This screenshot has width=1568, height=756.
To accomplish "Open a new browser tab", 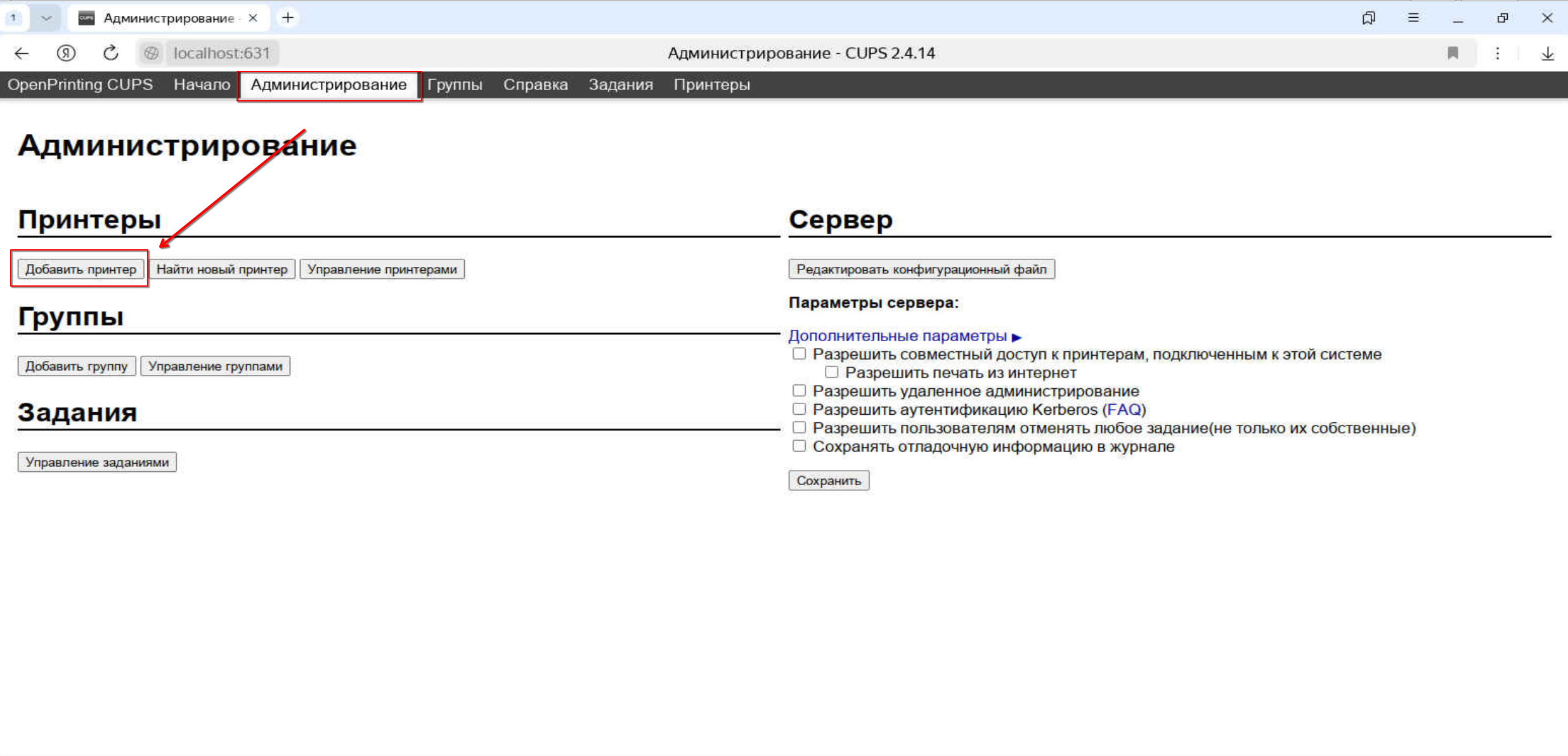I will click(288, 17).
